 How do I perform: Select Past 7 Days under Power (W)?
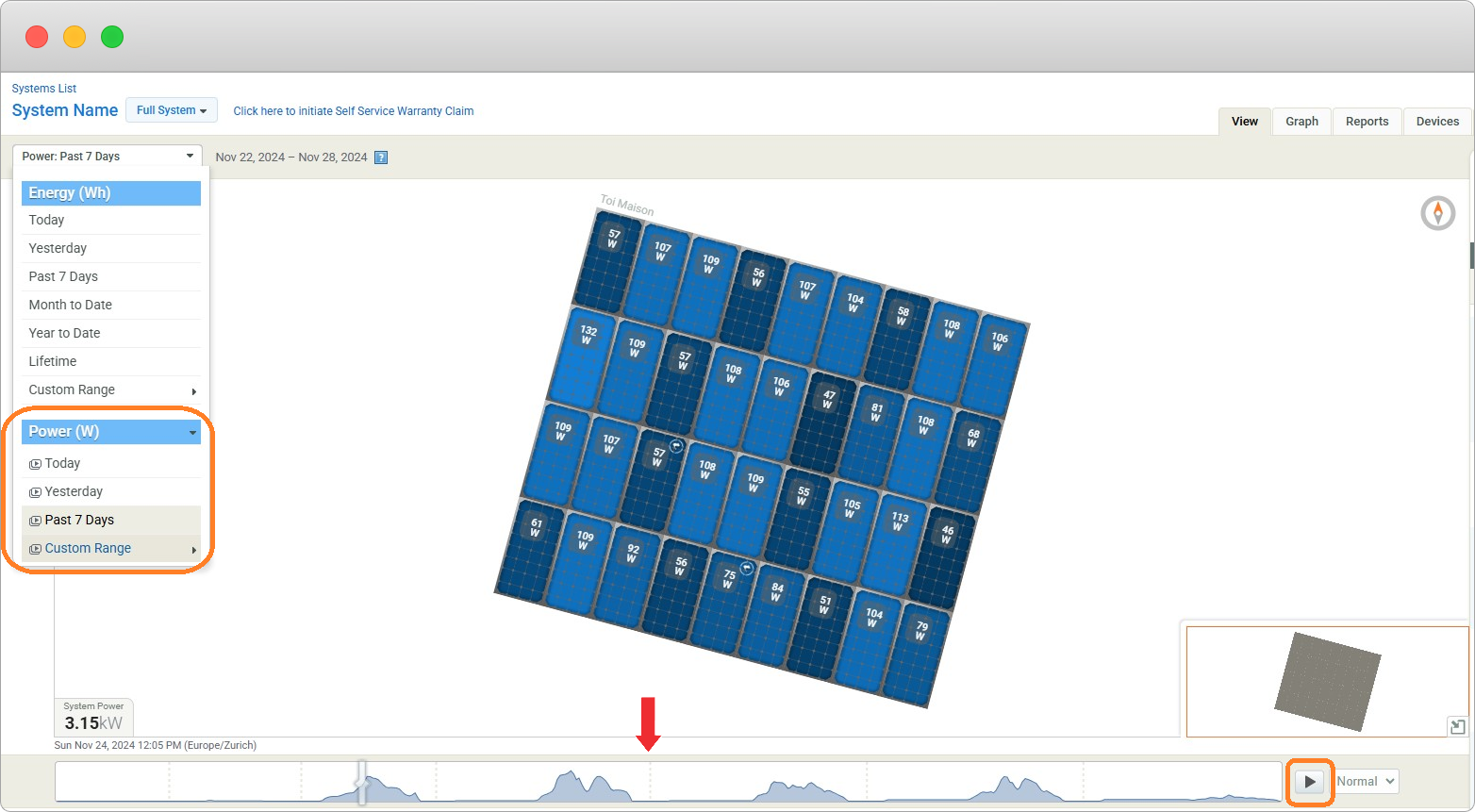(111, 520)
